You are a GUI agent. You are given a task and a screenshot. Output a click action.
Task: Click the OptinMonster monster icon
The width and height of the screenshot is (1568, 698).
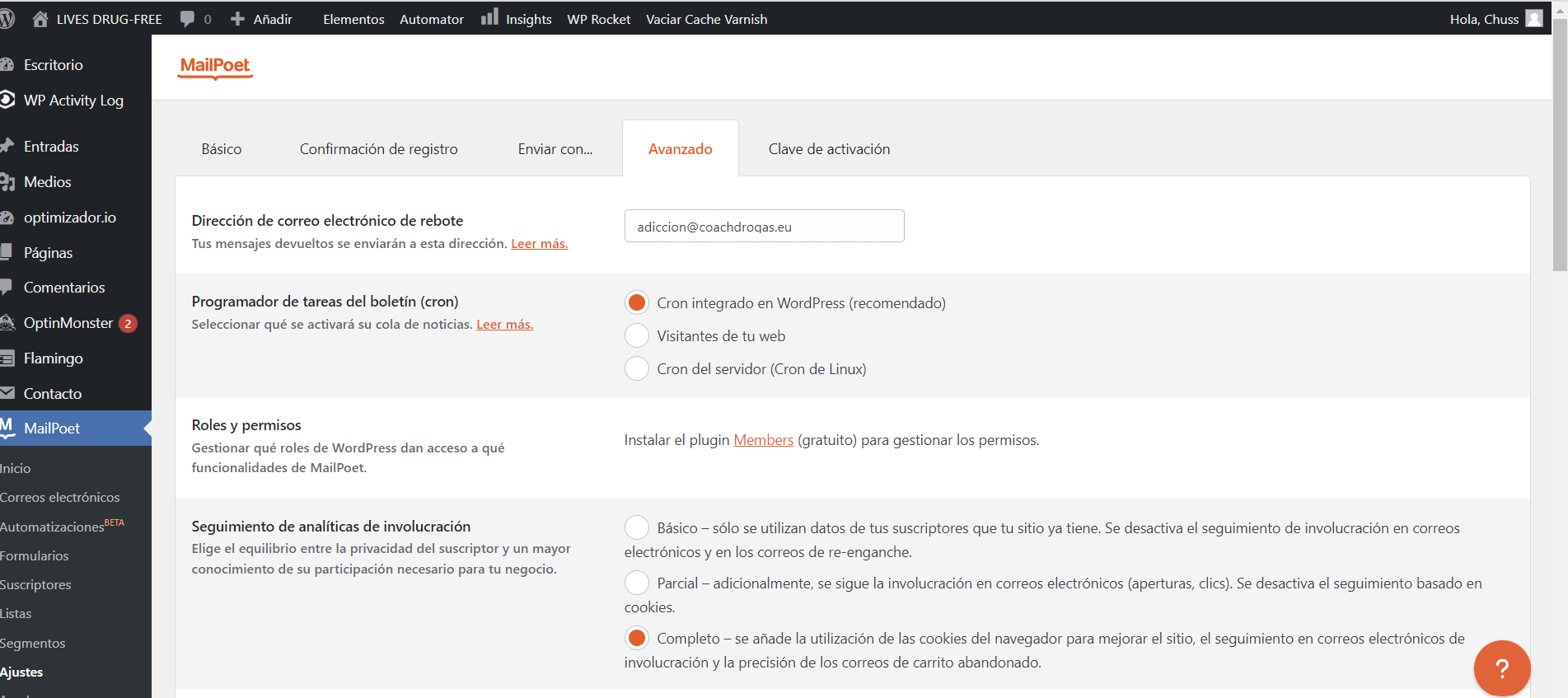(x=7, y=322)
